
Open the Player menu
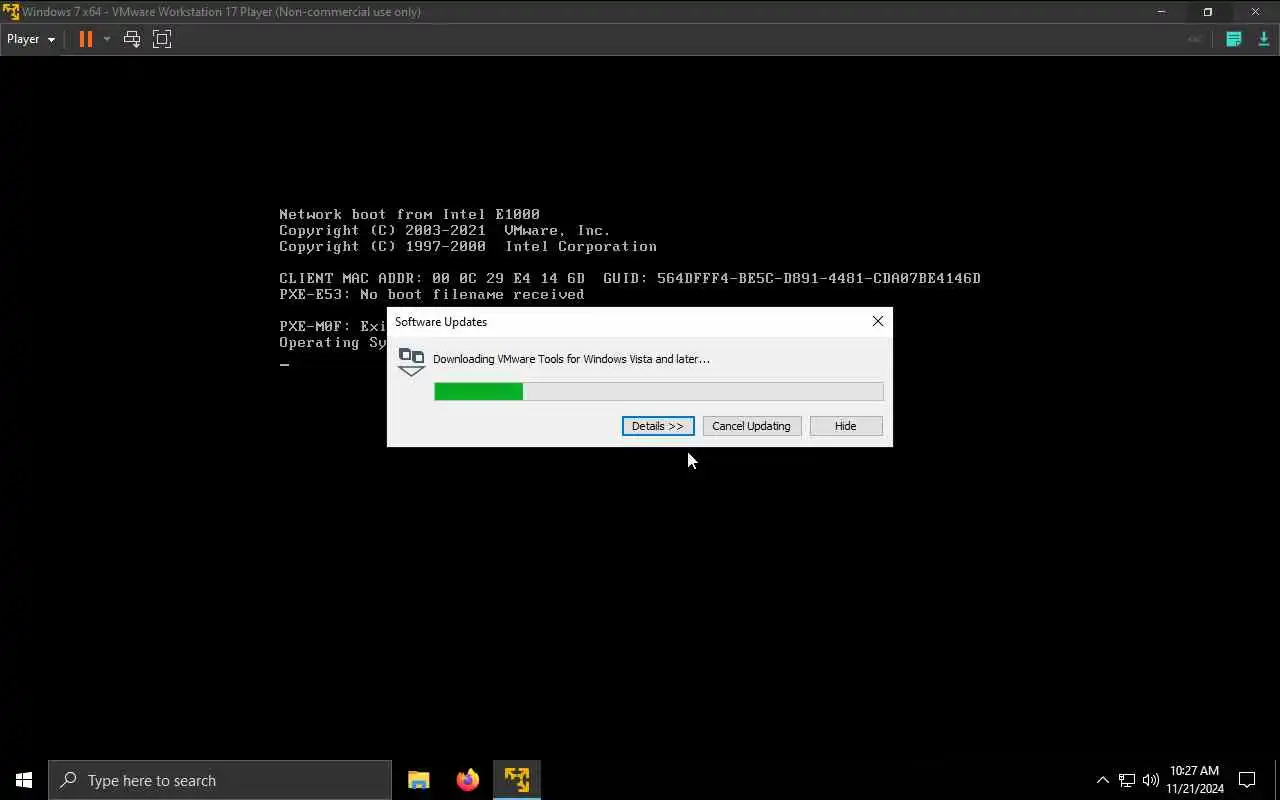coord(30,39)
